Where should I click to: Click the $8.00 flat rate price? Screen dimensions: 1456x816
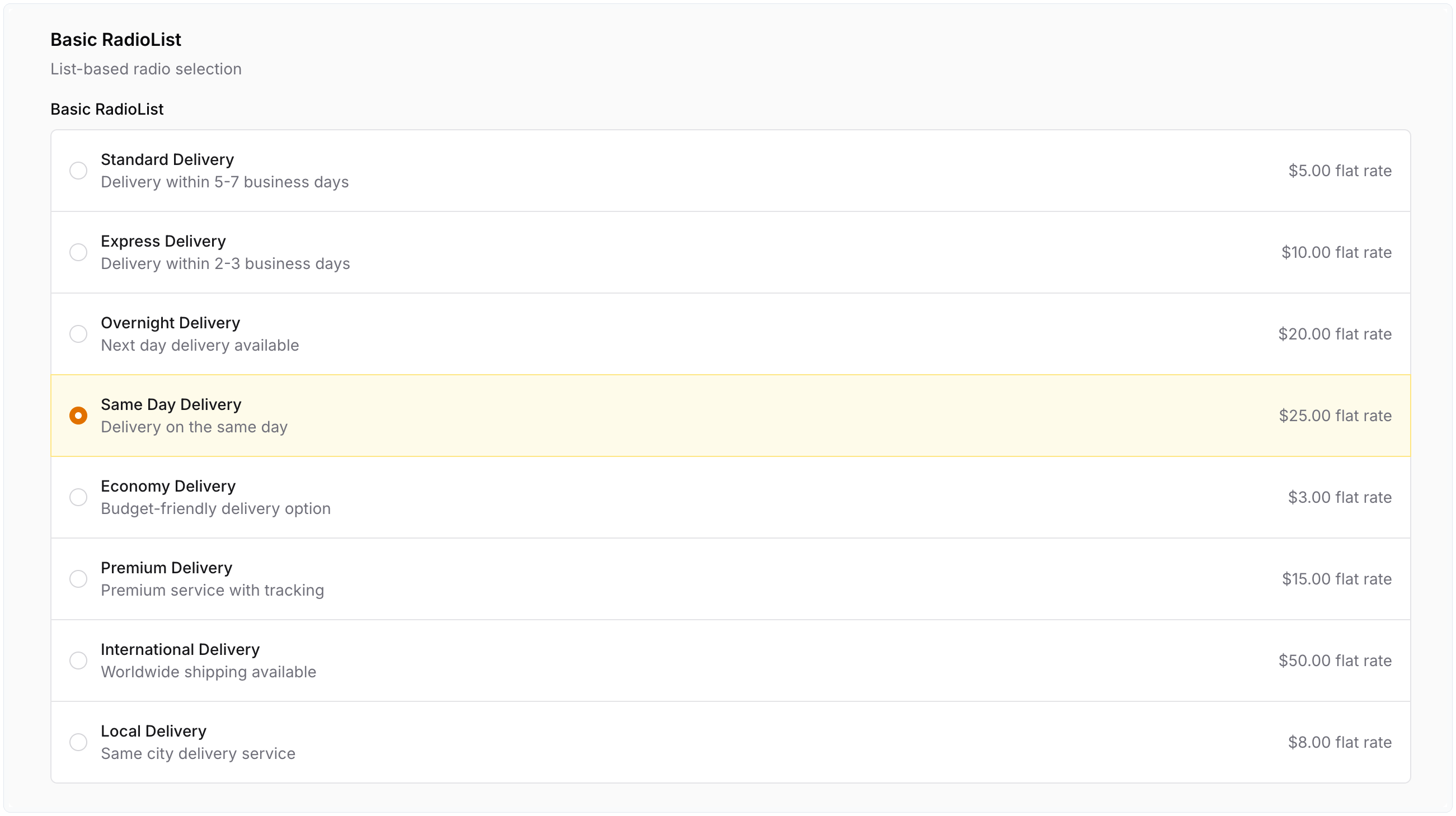(x=1339, y=742)
